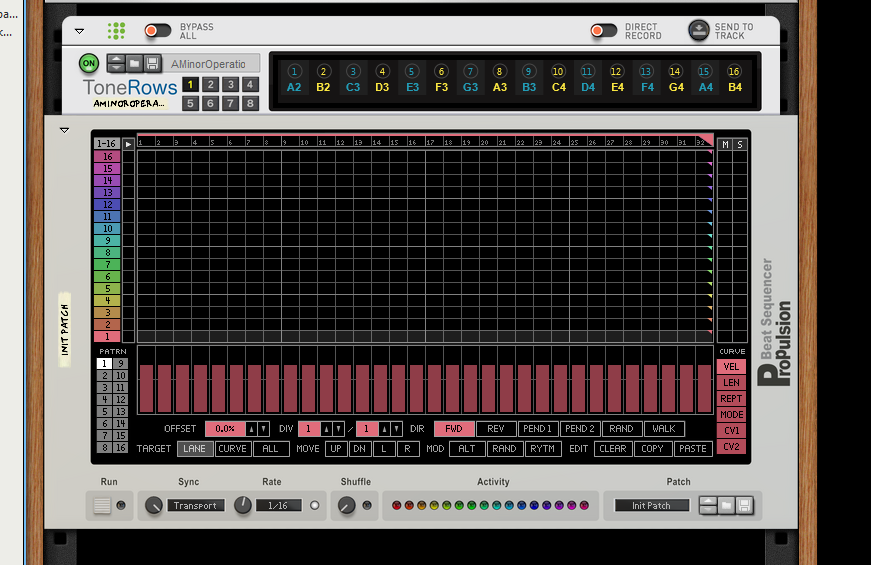The width and height of the screenshot is (871, 565).
Task: Select the VEL curve tab
Action: (731, 367)
